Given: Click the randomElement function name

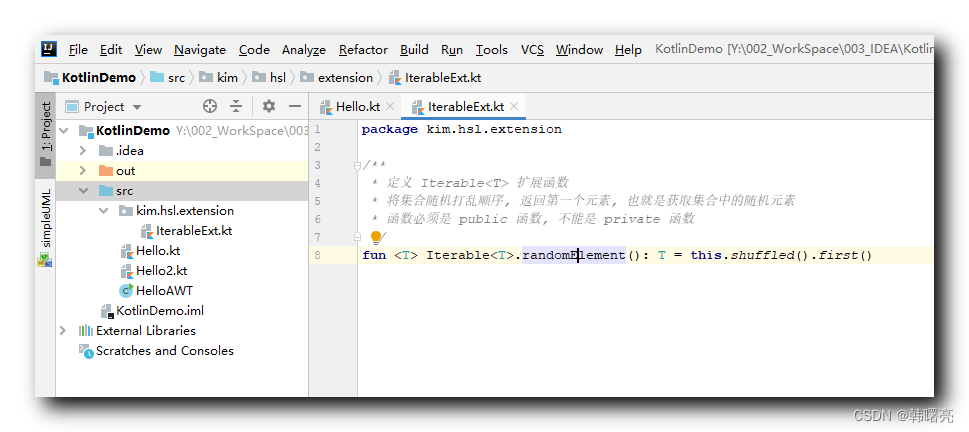Looking at the screenshot, I should (x=573, y=255).
